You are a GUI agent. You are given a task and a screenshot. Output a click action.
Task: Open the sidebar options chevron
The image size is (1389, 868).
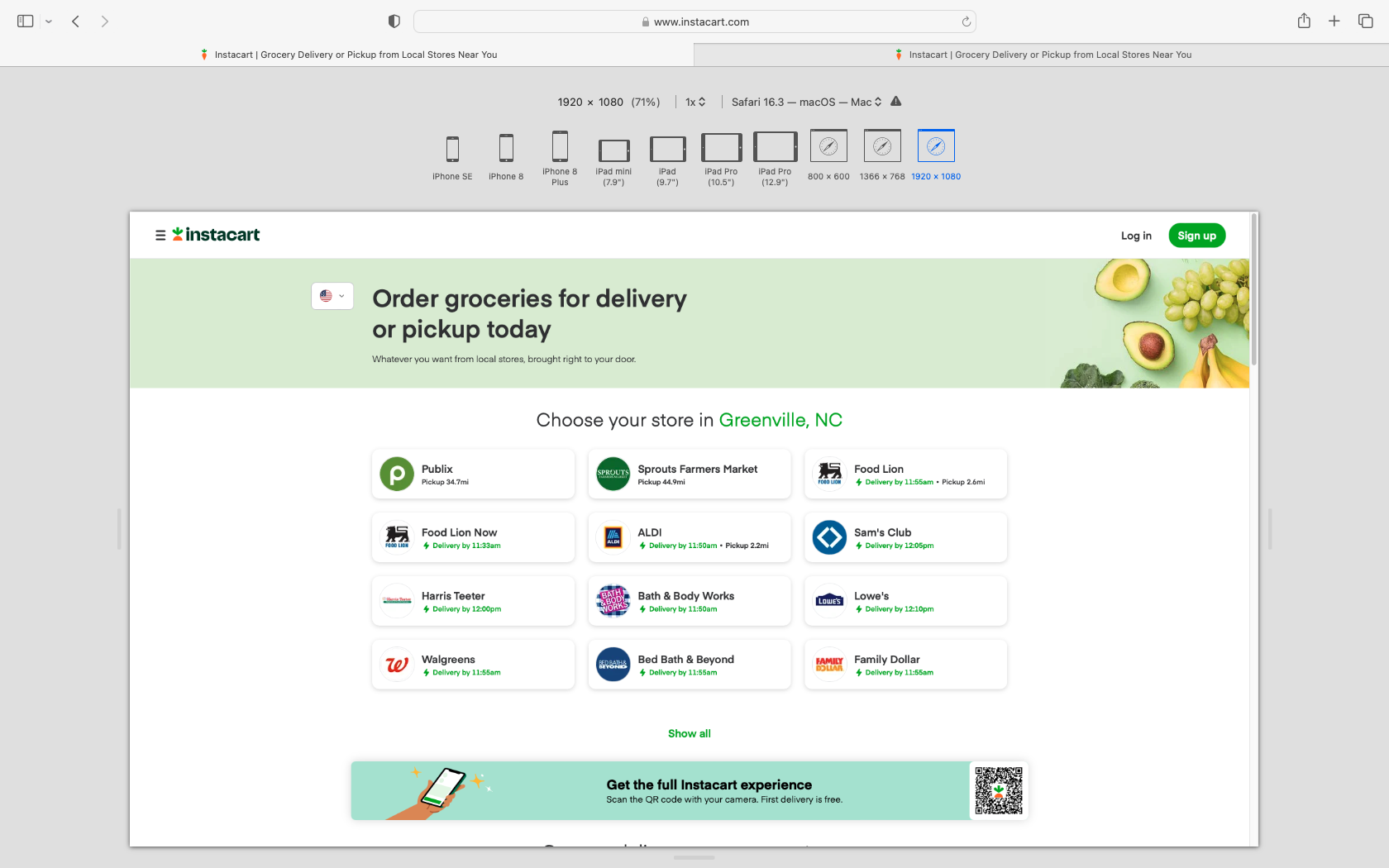49,21
